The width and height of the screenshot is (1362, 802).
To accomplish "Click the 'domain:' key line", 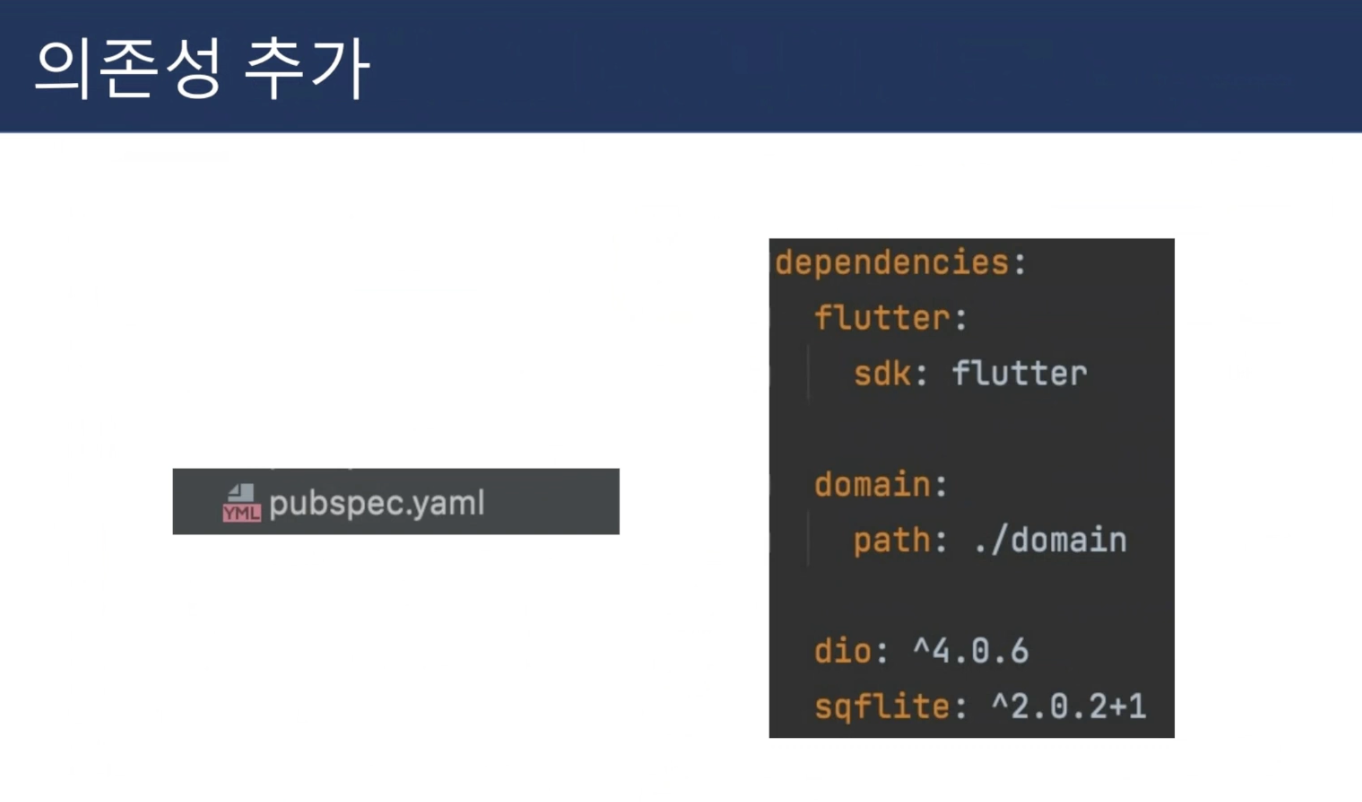I will coord(881,486).
